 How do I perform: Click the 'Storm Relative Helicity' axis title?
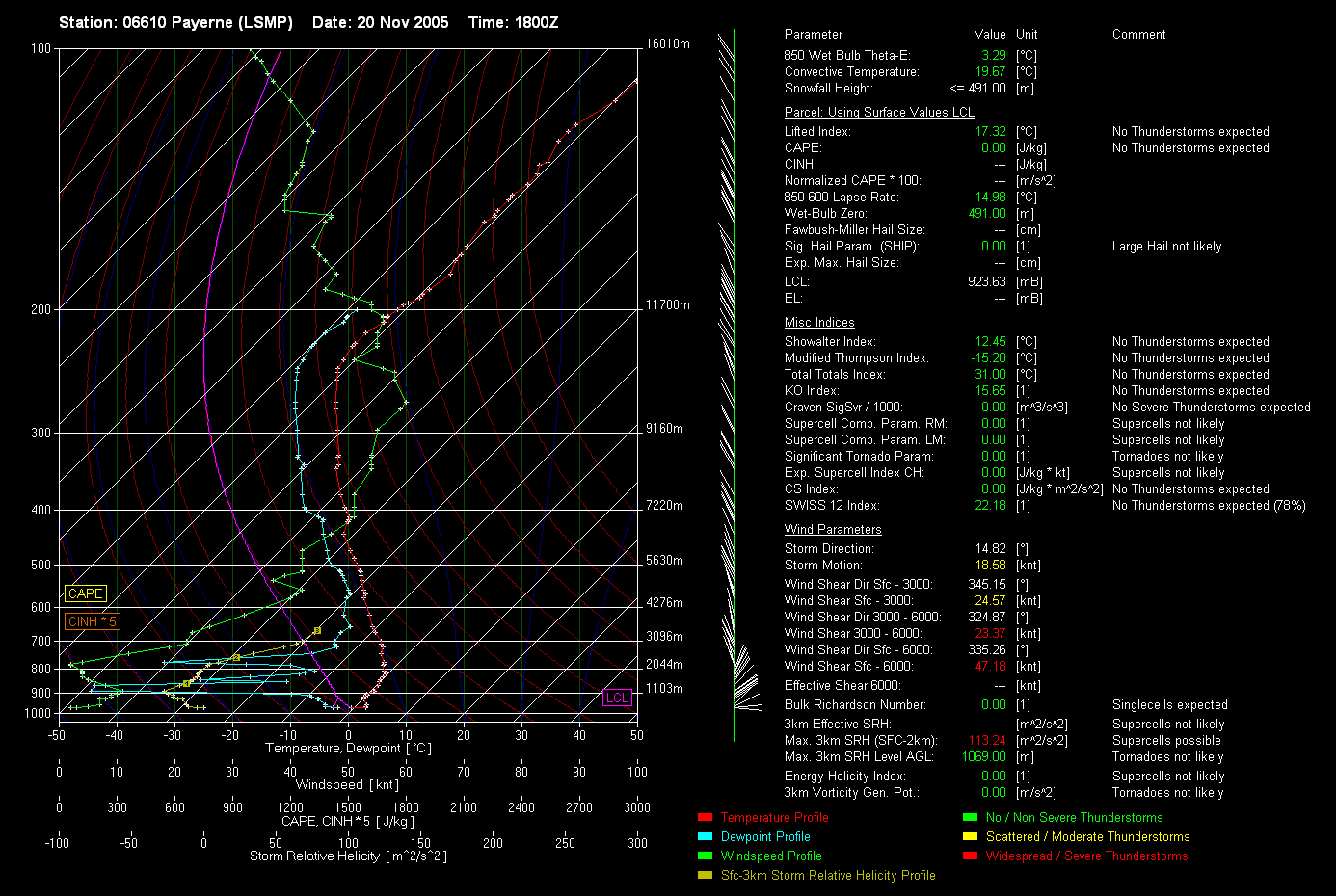(348, 856)
